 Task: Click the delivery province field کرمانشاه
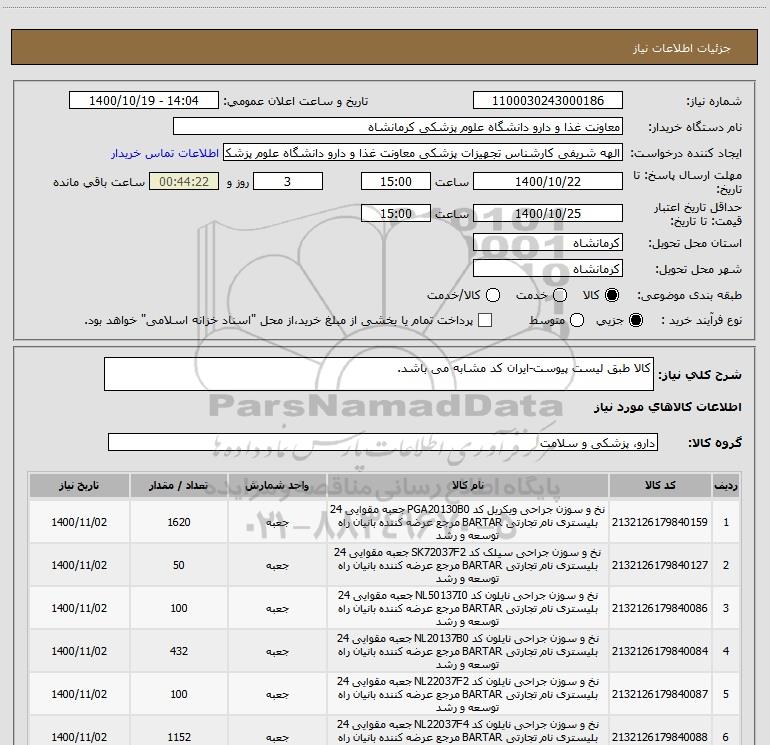coord(548,243)
